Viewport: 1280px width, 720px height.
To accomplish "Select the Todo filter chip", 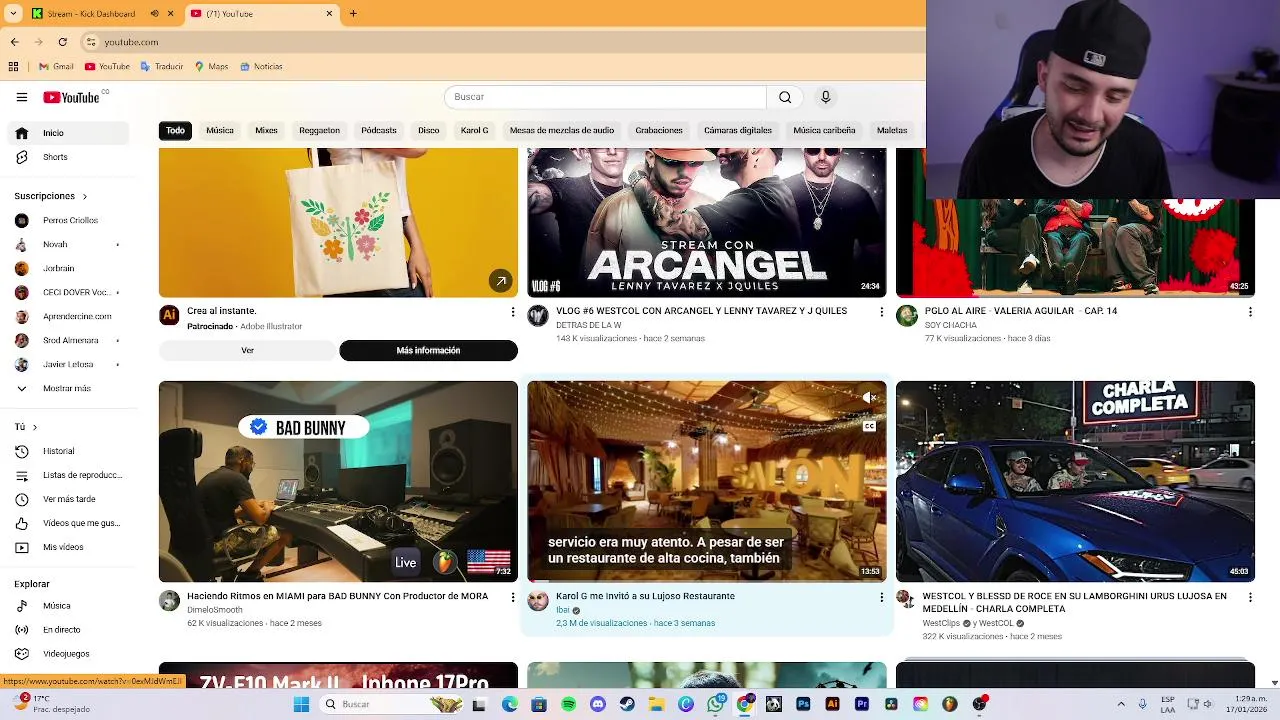I will (175, 131).
